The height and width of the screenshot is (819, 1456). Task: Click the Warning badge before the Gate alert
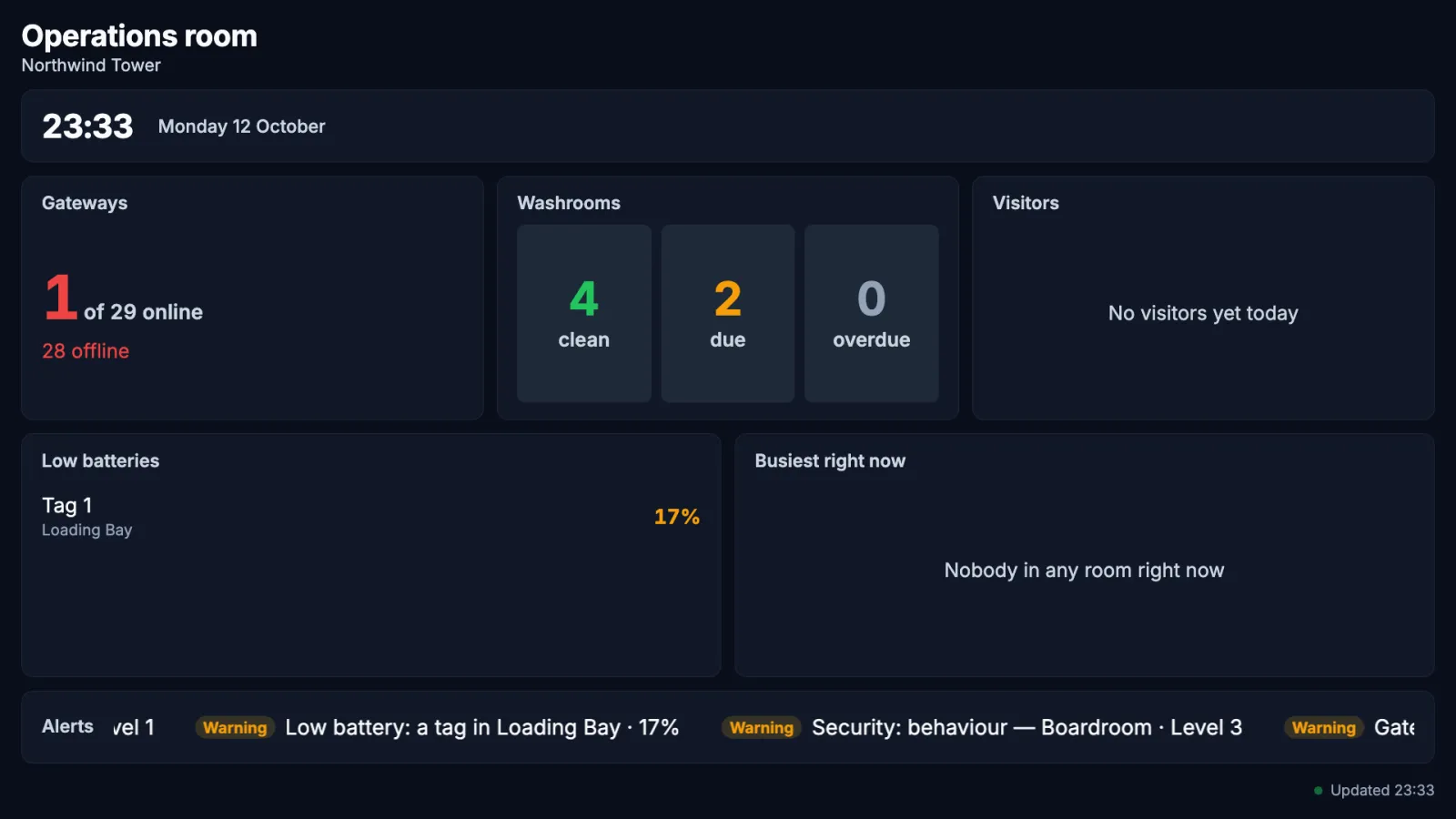point(1324,727)
